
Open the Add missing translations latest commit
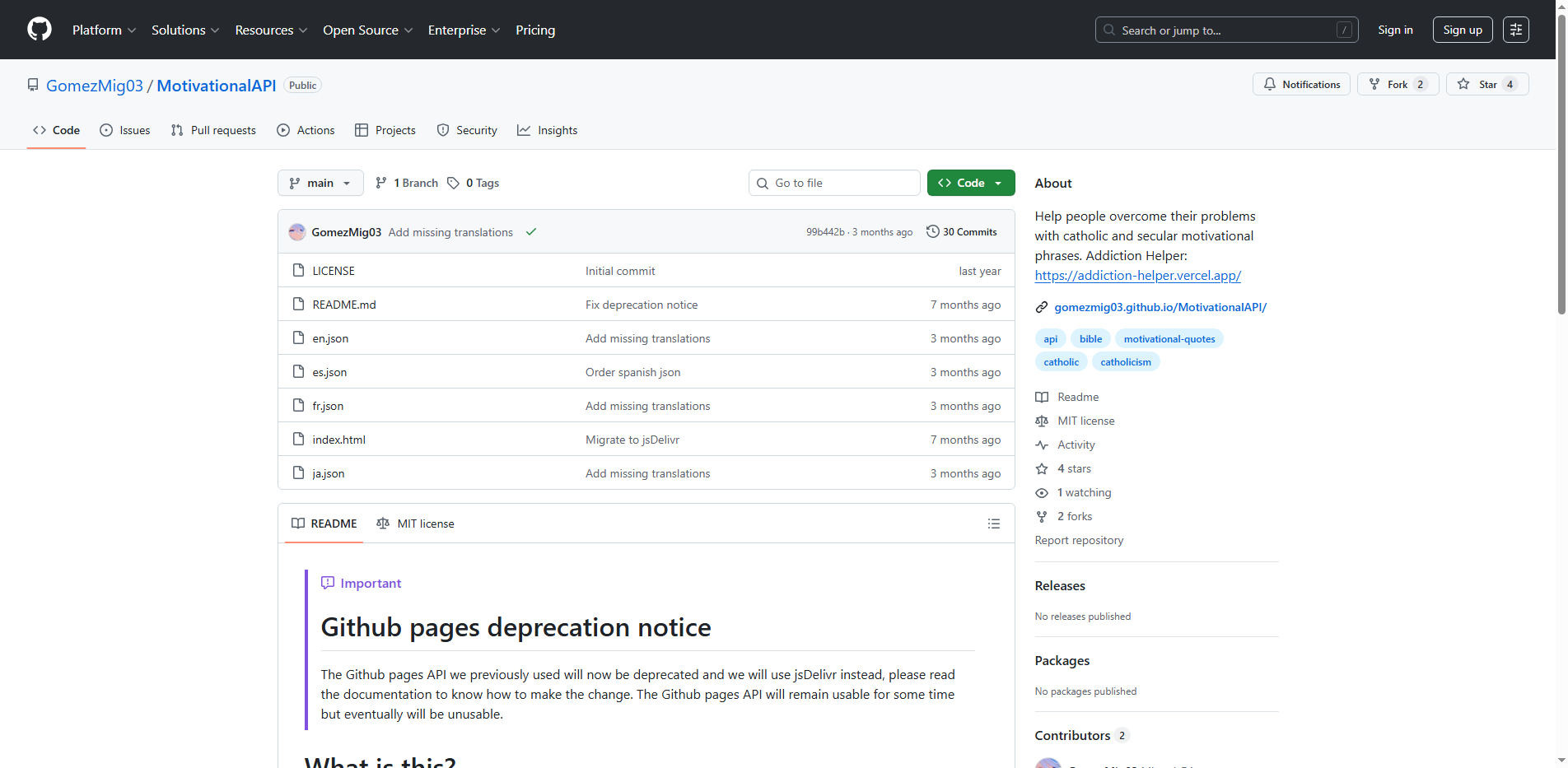point(450,232)
